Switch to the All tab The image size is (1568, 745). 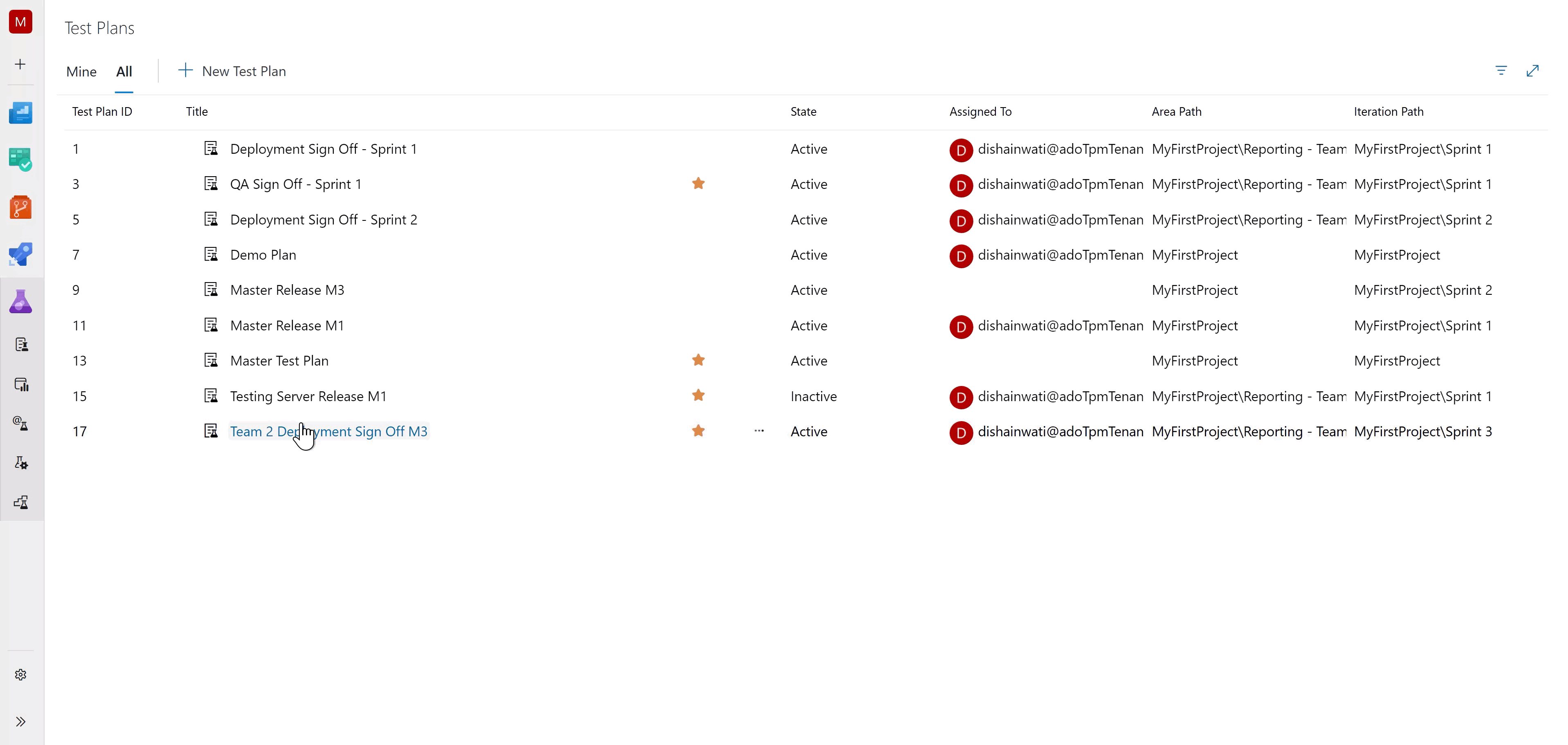coord(123,71)
